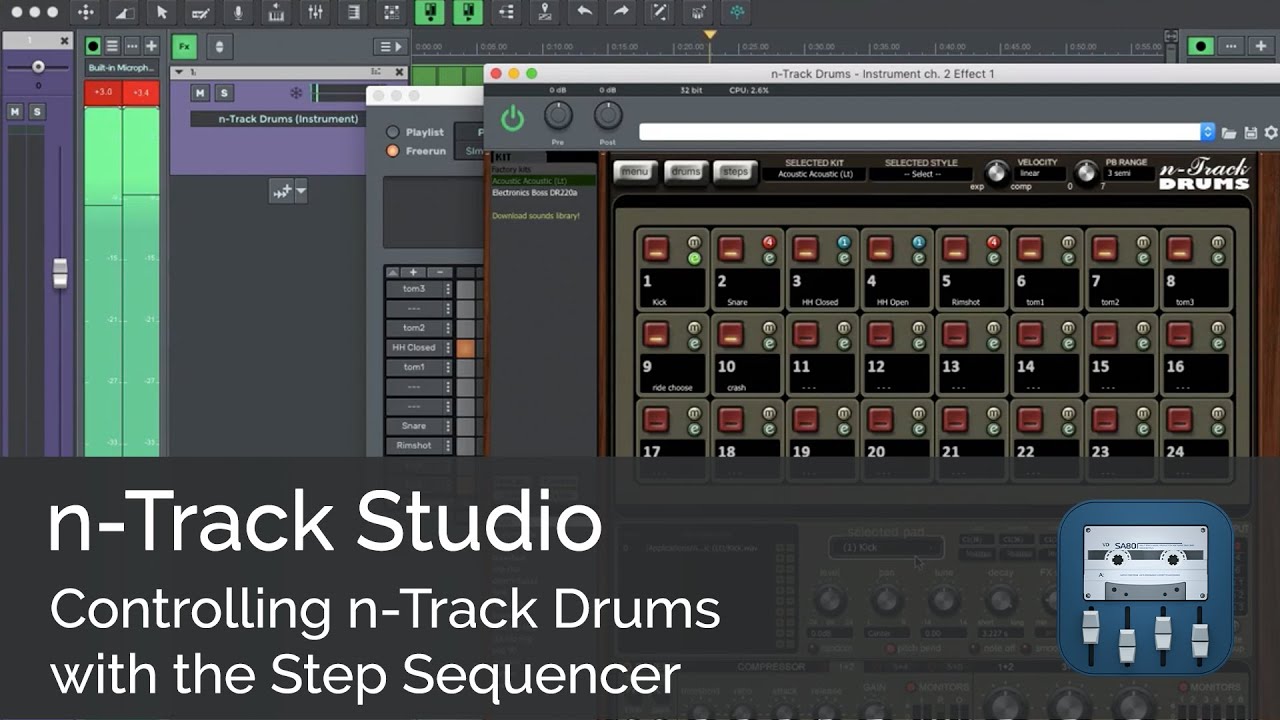Click the redo arrow in toolbar
The width and height of the screenshot is (1280, 720).
click(x=621, y=12)
